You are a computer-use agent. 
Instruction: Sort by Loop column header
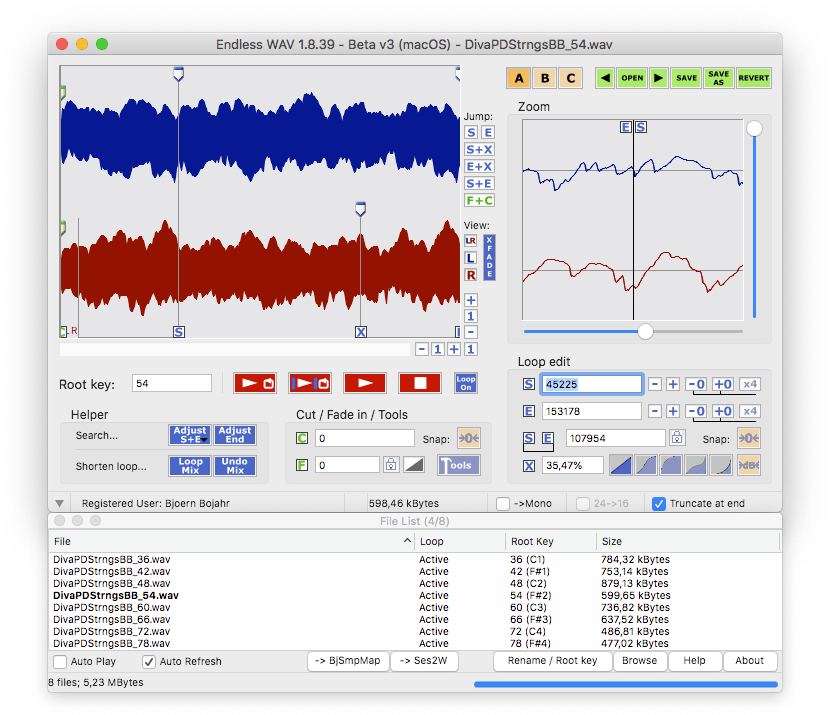tap(460, 541)
